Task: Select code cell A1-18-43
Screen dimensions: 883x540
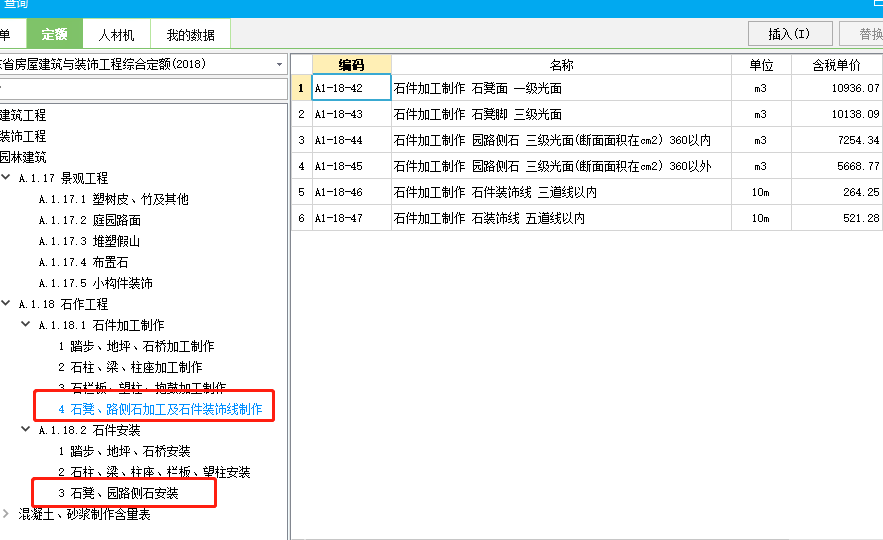Action: [351, 114]
